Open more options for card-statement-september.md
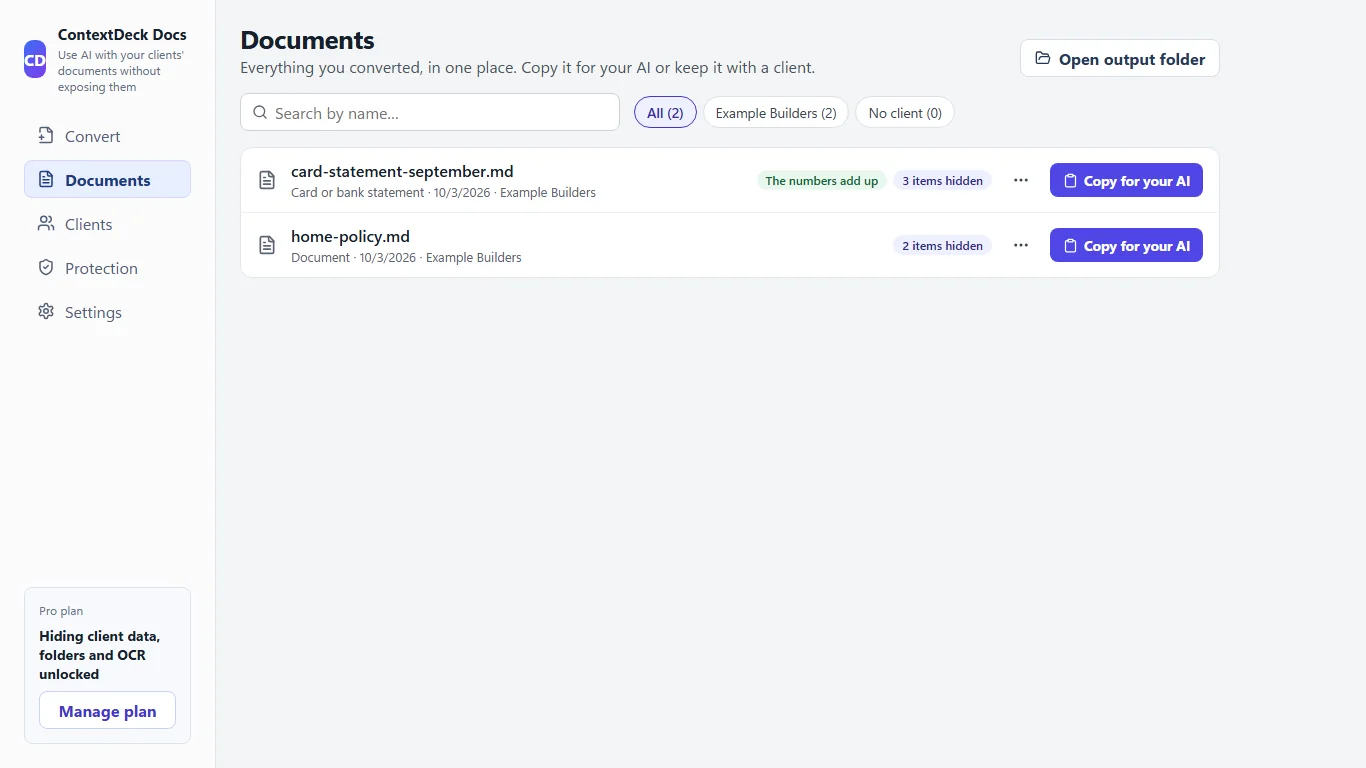 pos(1021,180)
